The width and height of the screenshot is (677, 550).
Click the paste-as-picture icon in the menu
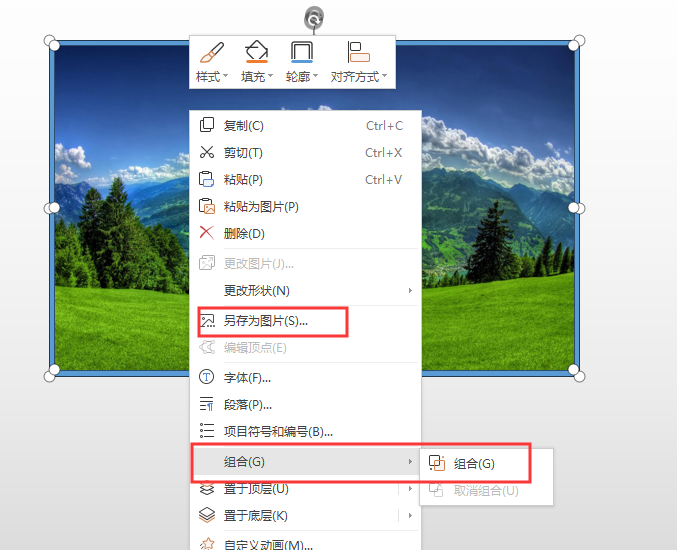(x=207, y=206)
